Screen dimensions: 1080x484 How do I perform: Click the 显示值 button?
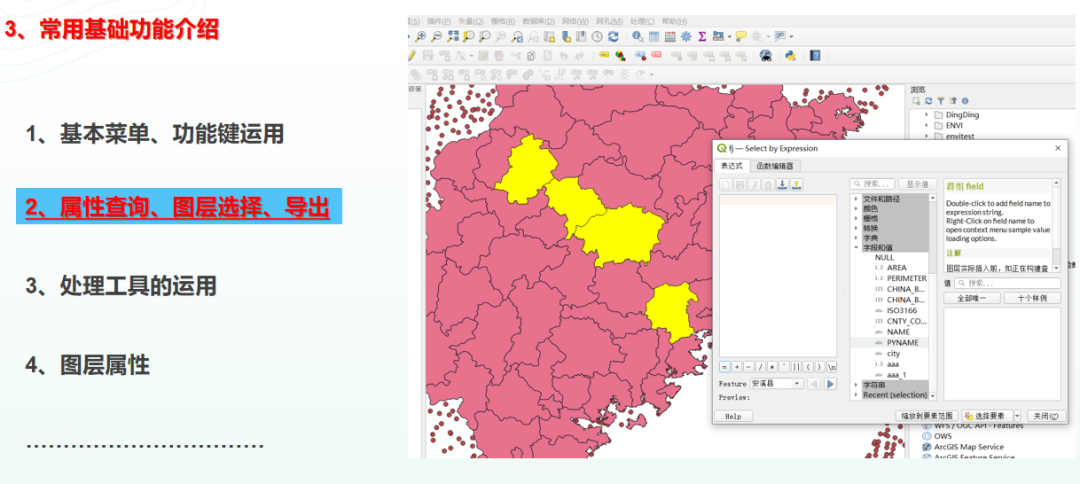coord(917,185)
